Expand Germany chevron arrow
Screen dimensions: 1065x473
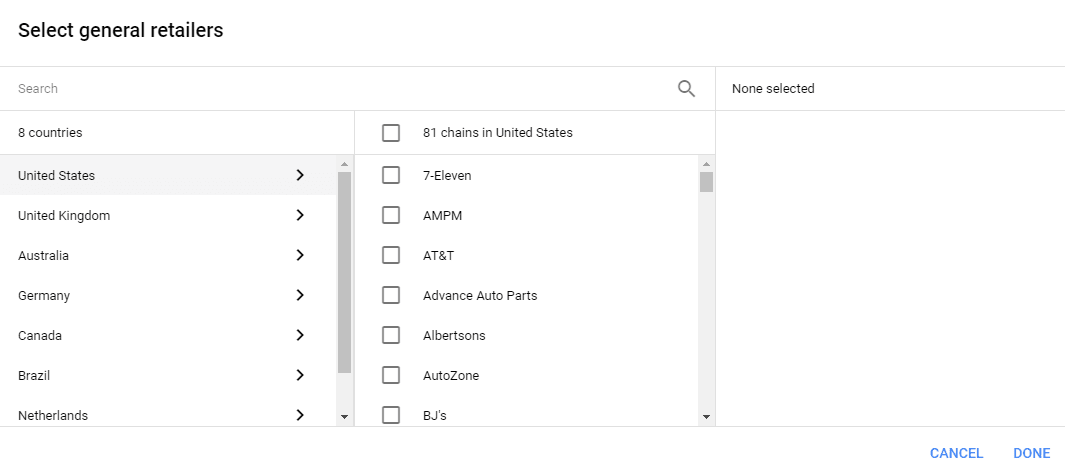point(300,296)
